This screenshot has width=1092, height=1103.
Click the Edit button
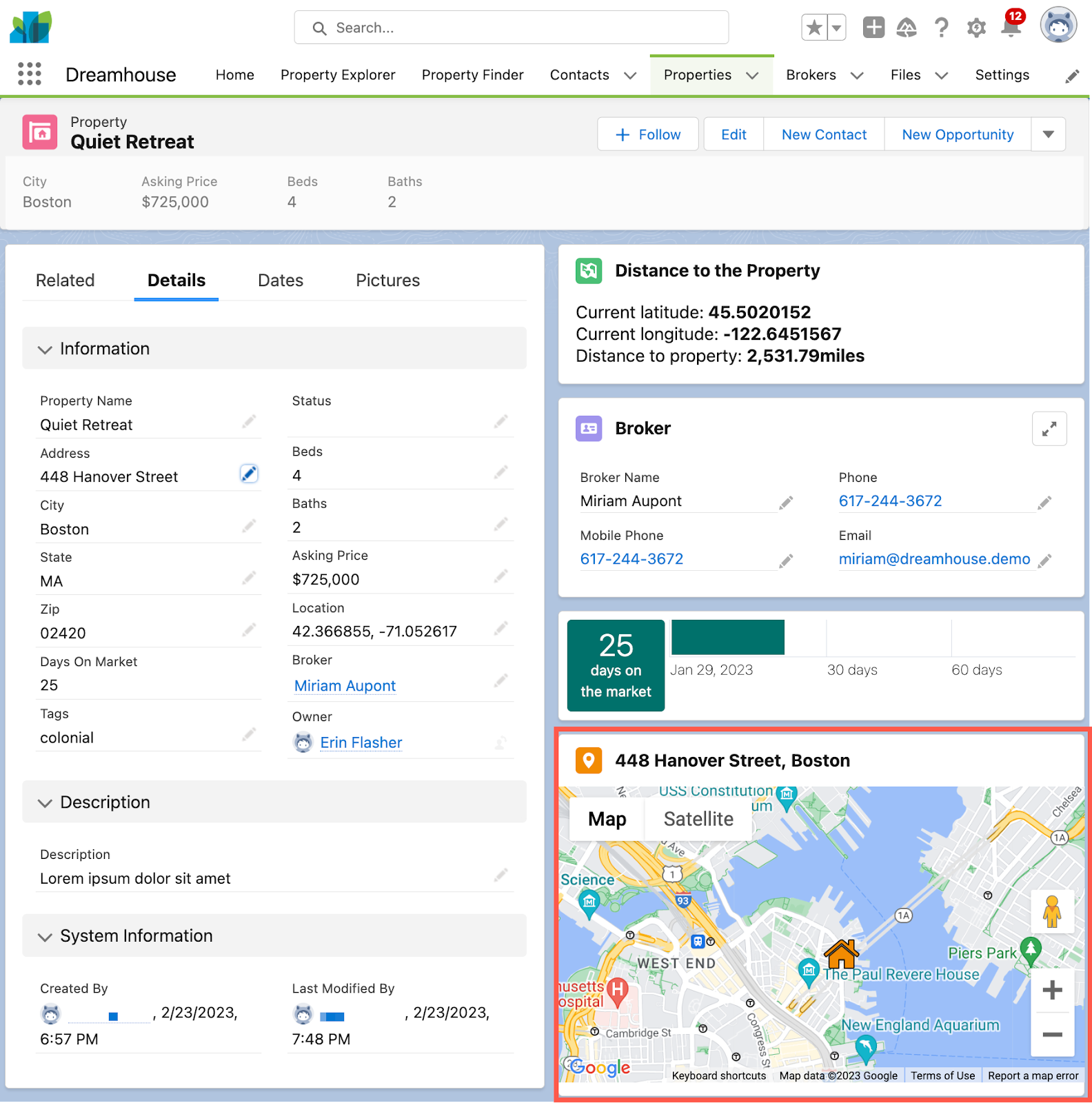coord(734,134)
